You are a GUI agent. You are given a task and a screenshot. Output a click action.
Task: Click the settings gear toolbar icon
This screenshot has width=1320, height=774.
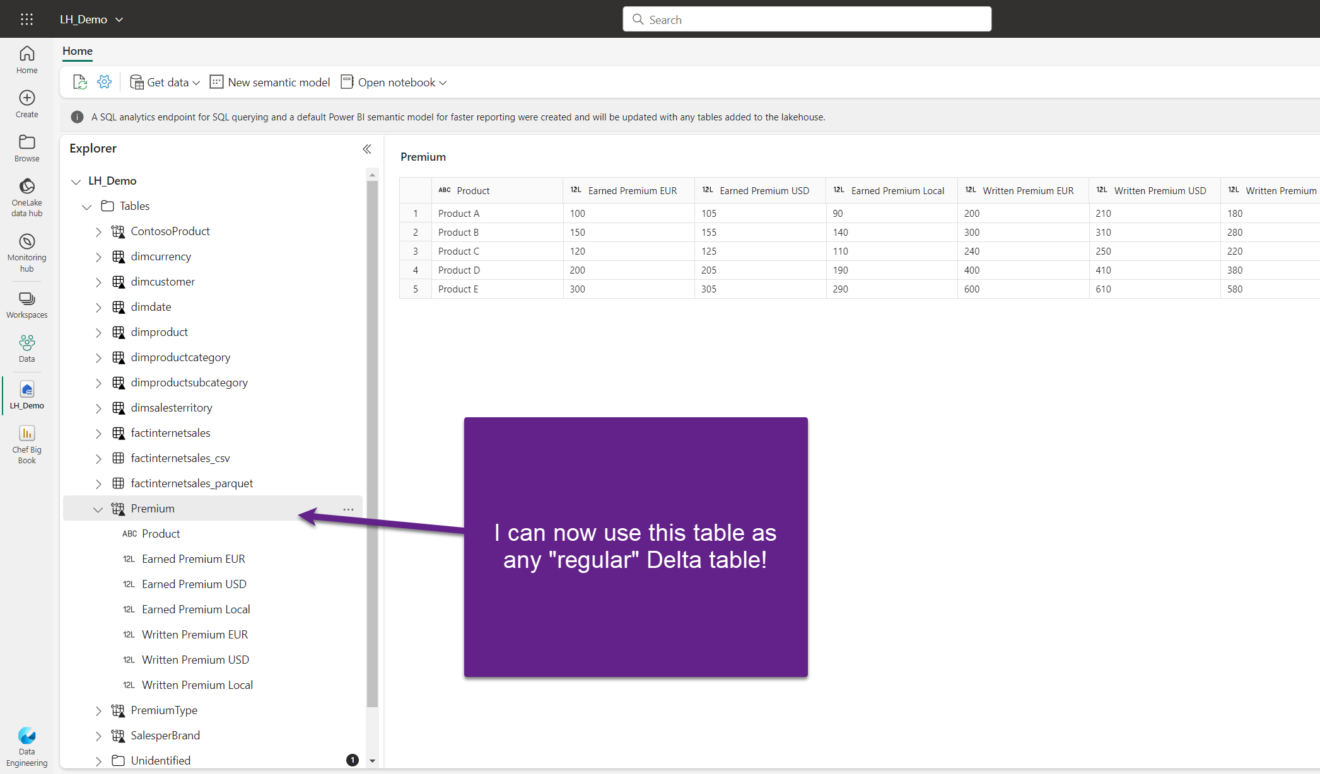pos(104,82)
